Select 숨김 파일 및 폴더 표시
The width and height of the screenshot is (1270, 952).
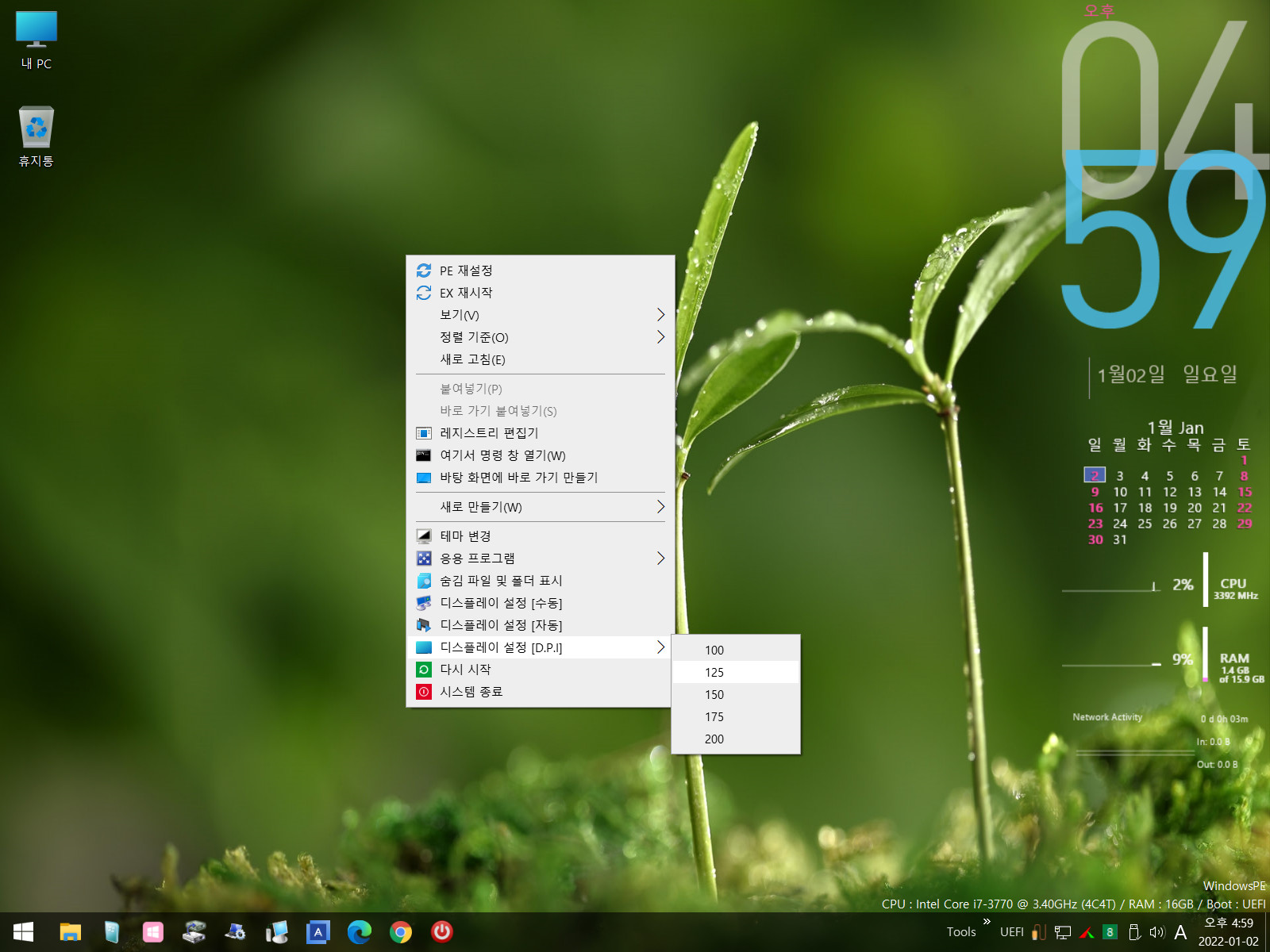click(x=540, y=581)
